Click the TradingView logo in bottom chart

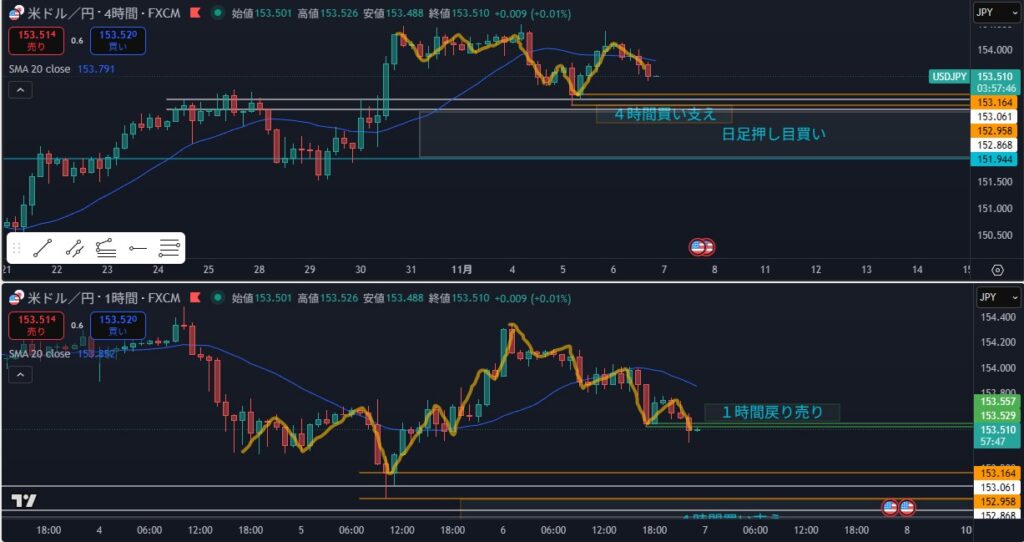click(x=23, y=501)
